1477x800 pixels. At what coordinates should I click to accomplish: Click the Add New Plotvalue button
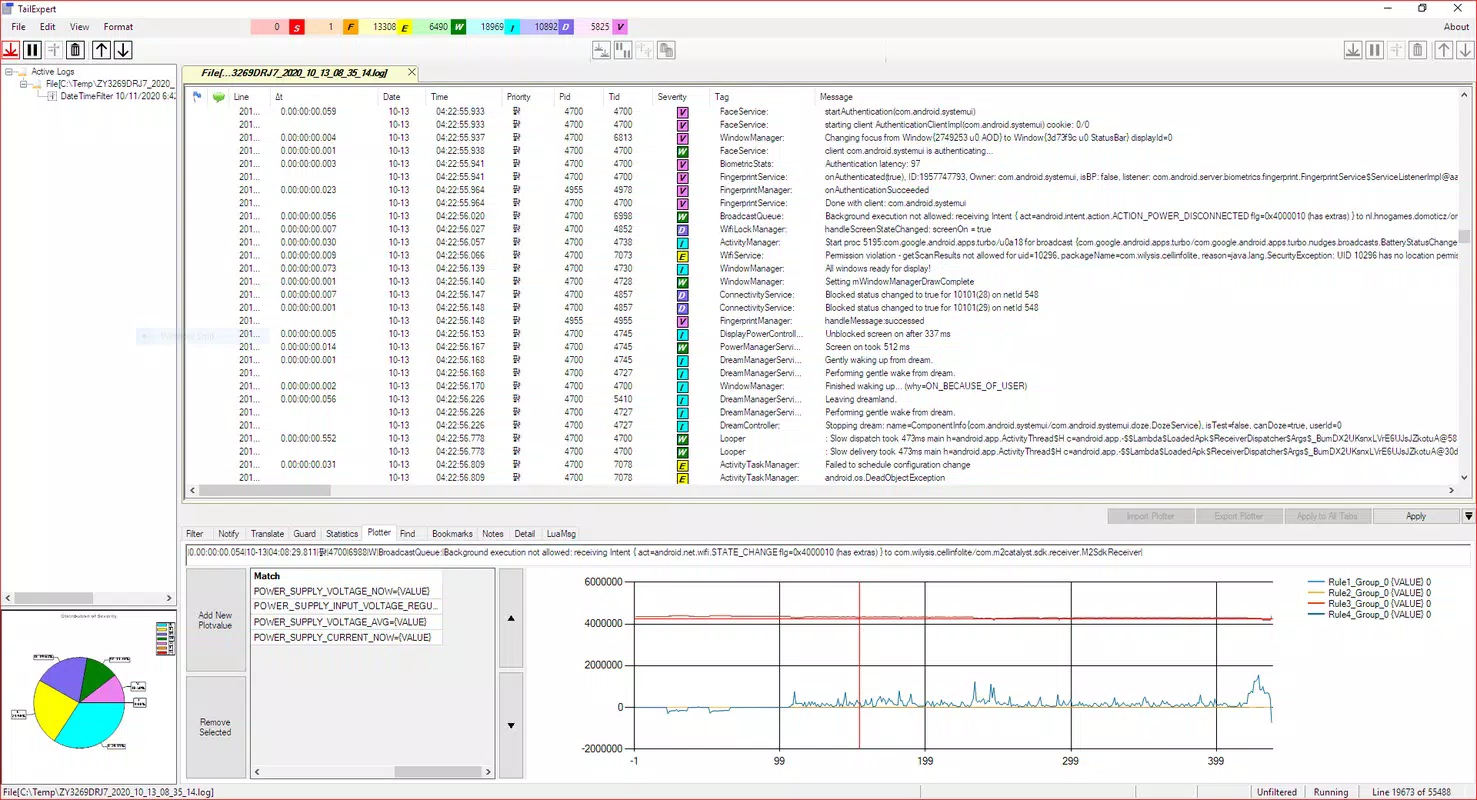[x=216, y=620]
